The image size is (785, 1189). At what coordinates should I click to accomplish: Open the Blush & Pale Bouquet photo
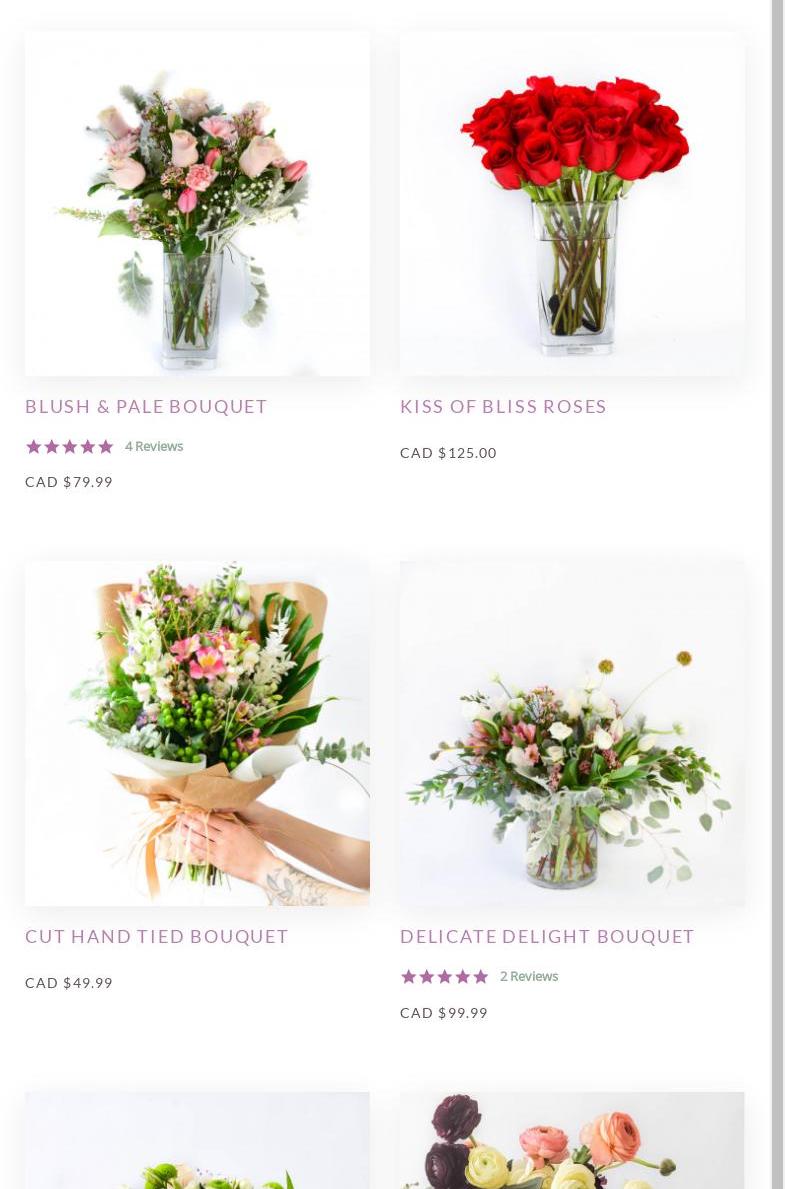pos(197,204)
